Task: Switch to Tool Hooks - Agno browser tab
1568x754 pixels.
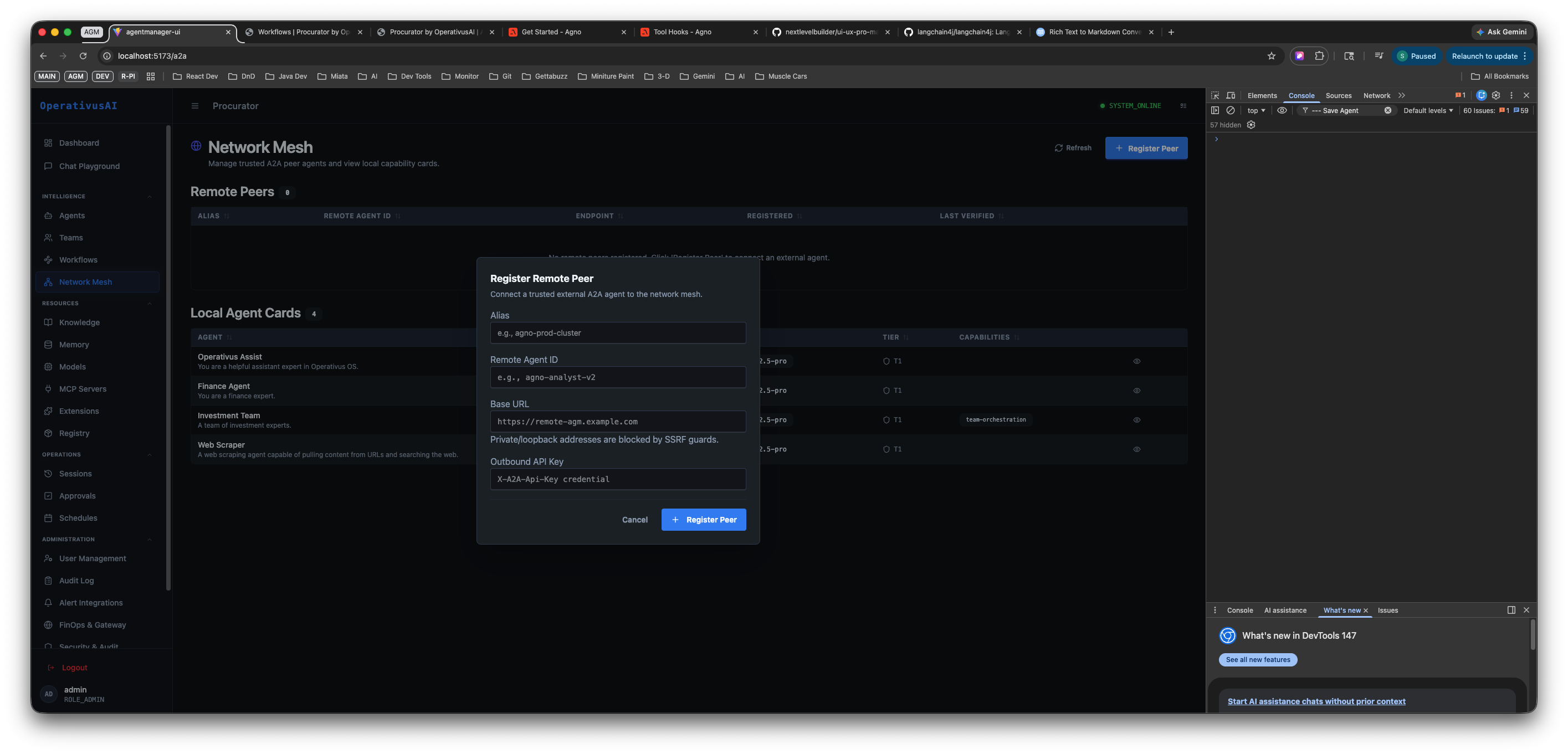Action: tap(699, 32)
